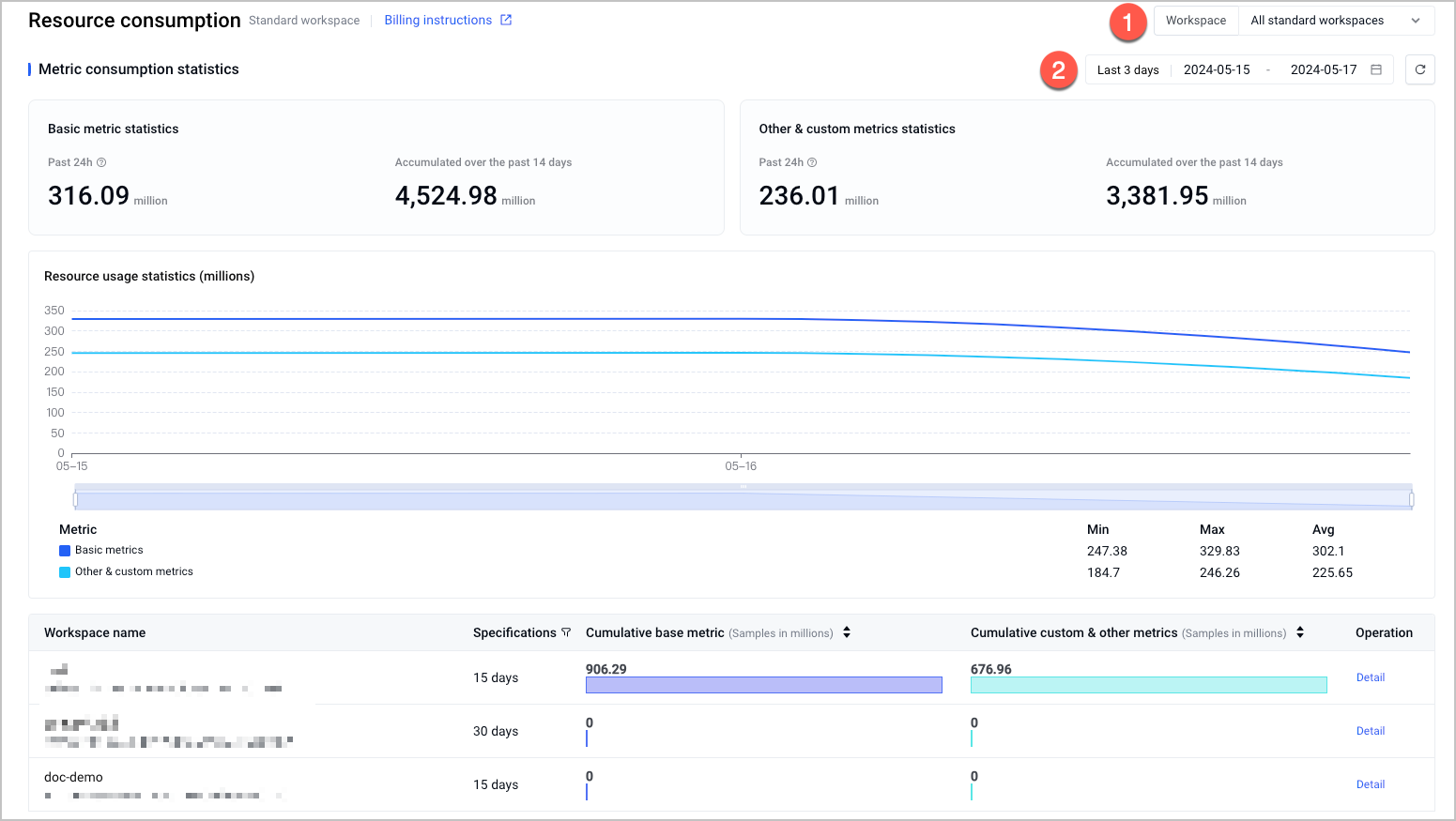Viewport: 1456px width, 821px height.
Task: Click the Other & custom metrics legend label
Action: 134,571
